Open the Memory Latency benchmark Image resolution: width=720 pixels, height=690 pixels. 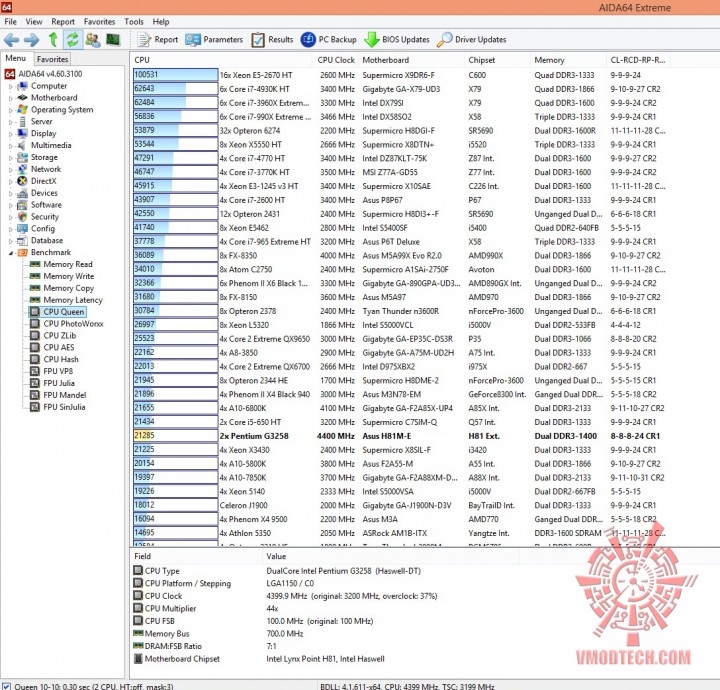coord(73,300)
